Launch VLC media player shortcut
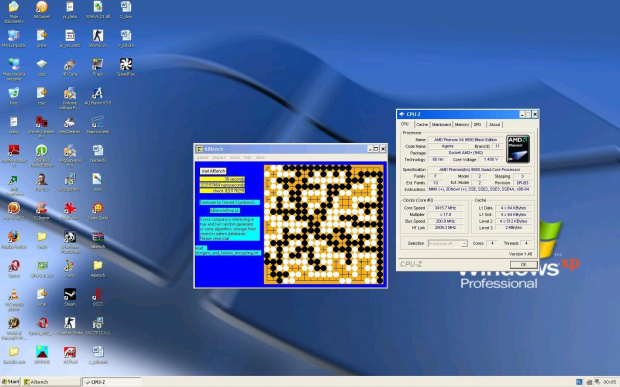Screen dimensions: 620x387 (14, 299)
